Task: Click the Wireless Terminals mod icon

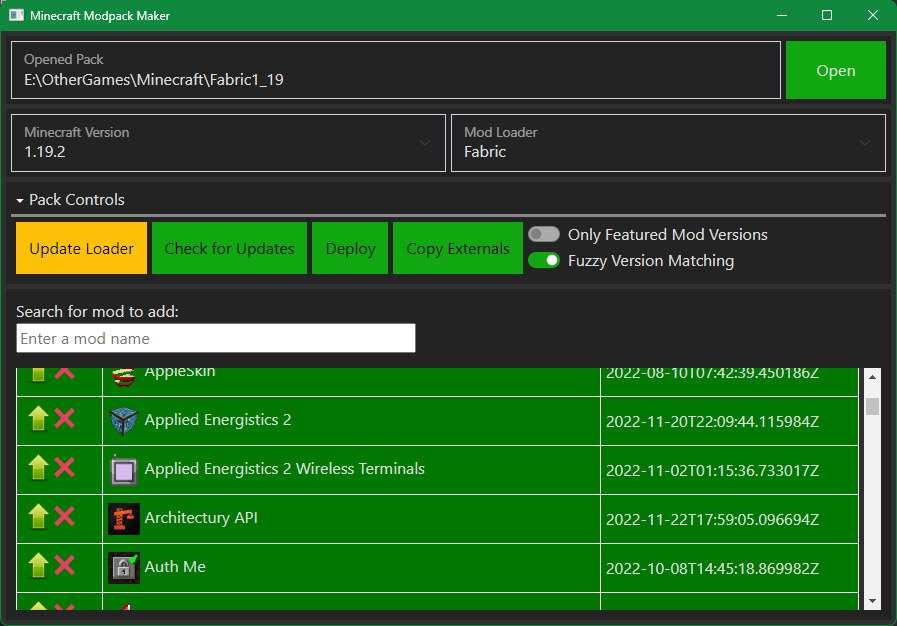Action: [124, 470]
